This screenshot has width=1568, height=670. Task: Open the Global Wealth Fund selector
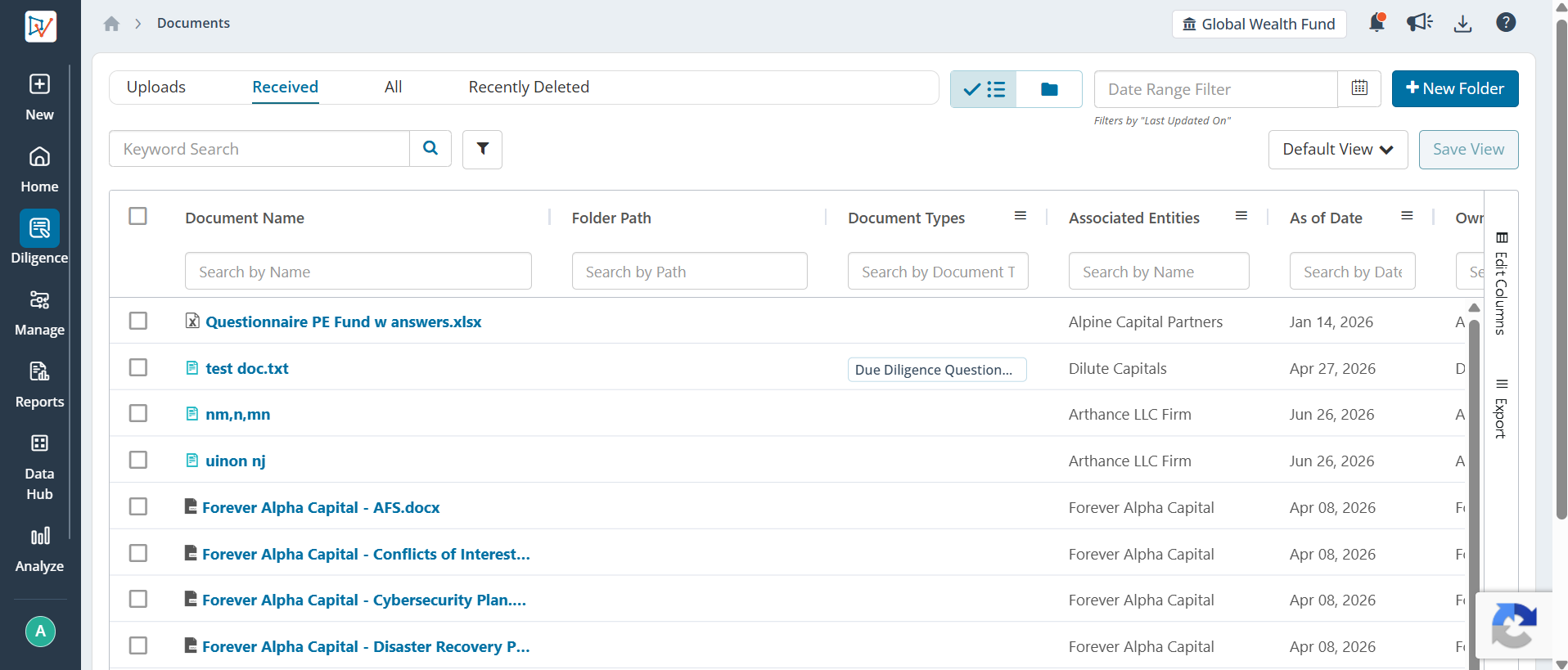(x=1259, y=24)
